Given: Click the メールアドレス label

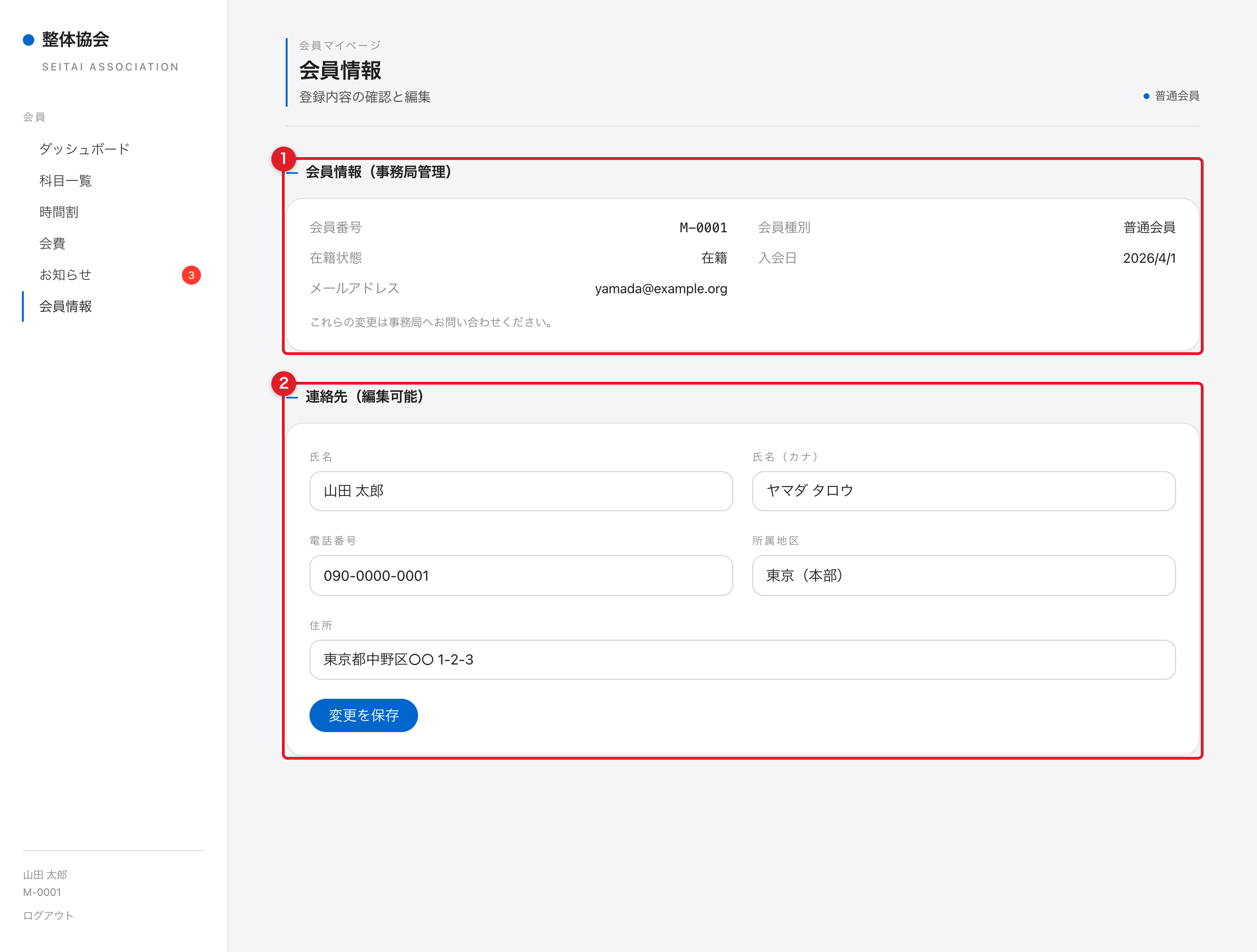Looking at the screenshot, I should pyautogui.click(x=355, y=288).
